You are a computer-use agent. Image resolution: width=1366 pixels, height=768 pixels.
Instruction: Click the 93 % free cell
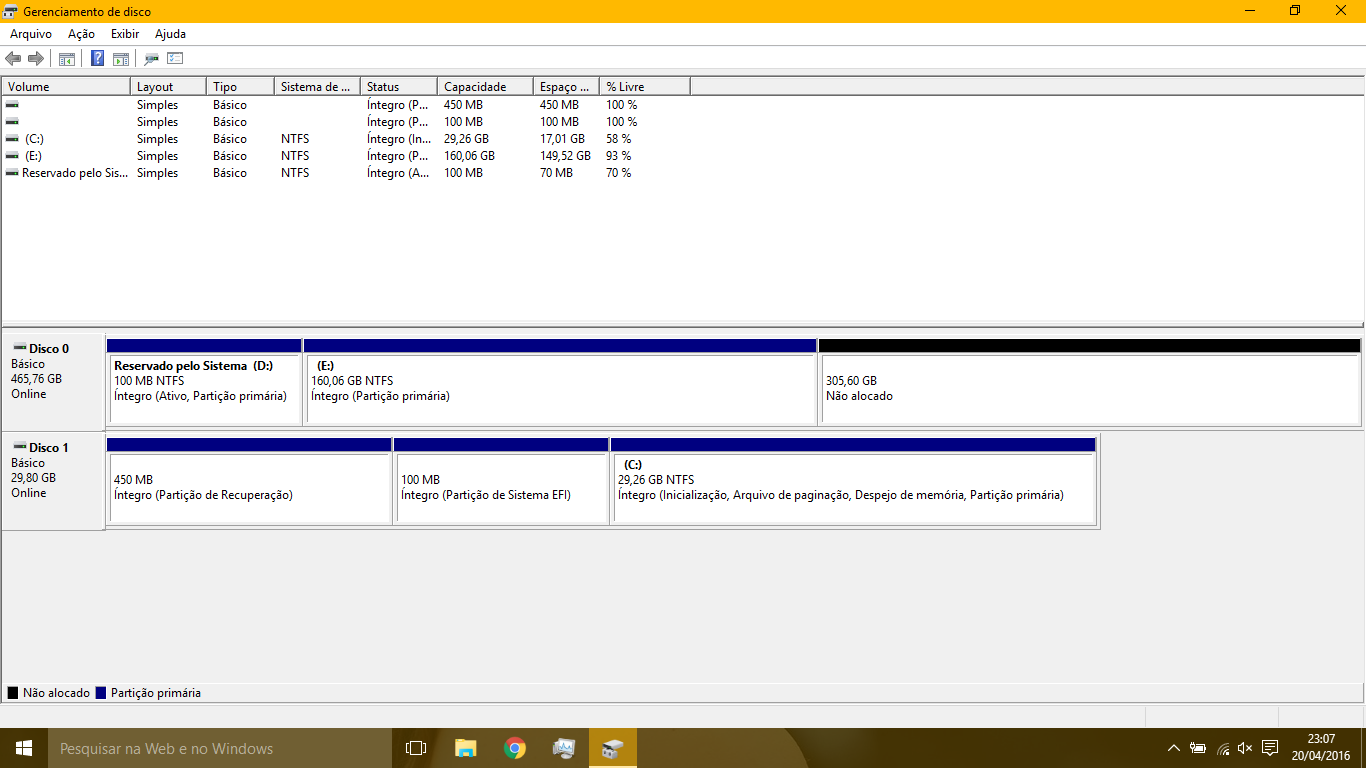coord(619,156)
